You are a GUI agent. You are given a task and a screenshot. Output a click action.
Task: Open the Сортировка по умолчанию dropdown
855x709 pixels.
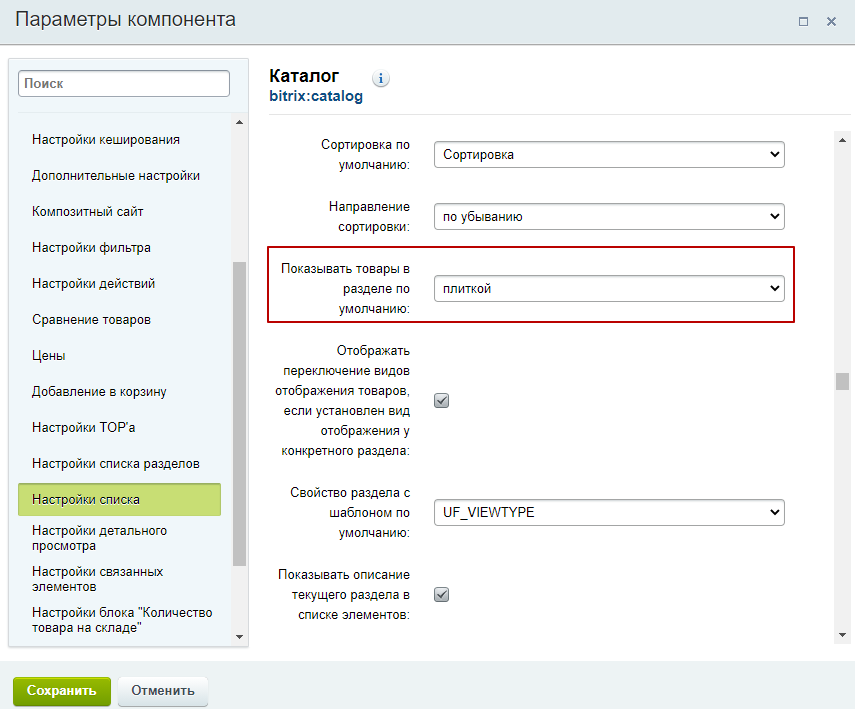click(x=609, y=154)
